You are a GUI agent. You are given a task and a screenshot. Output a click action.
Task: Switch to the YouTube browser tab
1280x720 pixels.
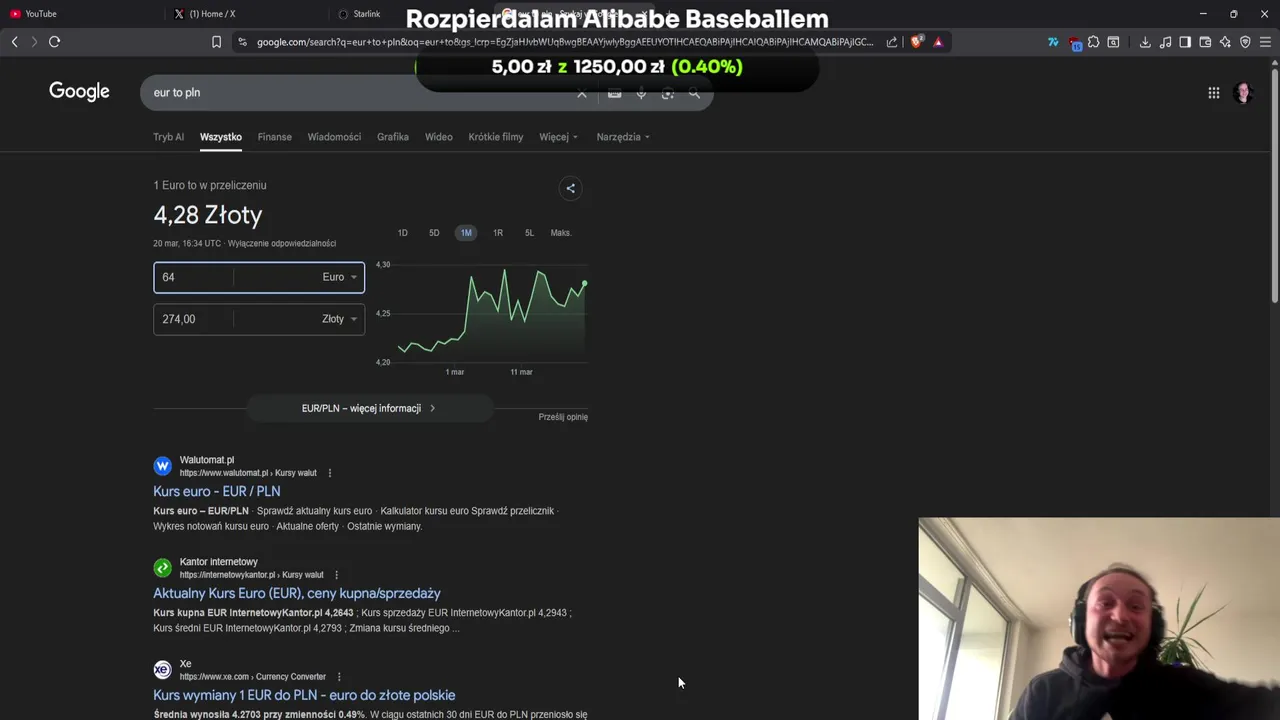[x=80, y=14]
